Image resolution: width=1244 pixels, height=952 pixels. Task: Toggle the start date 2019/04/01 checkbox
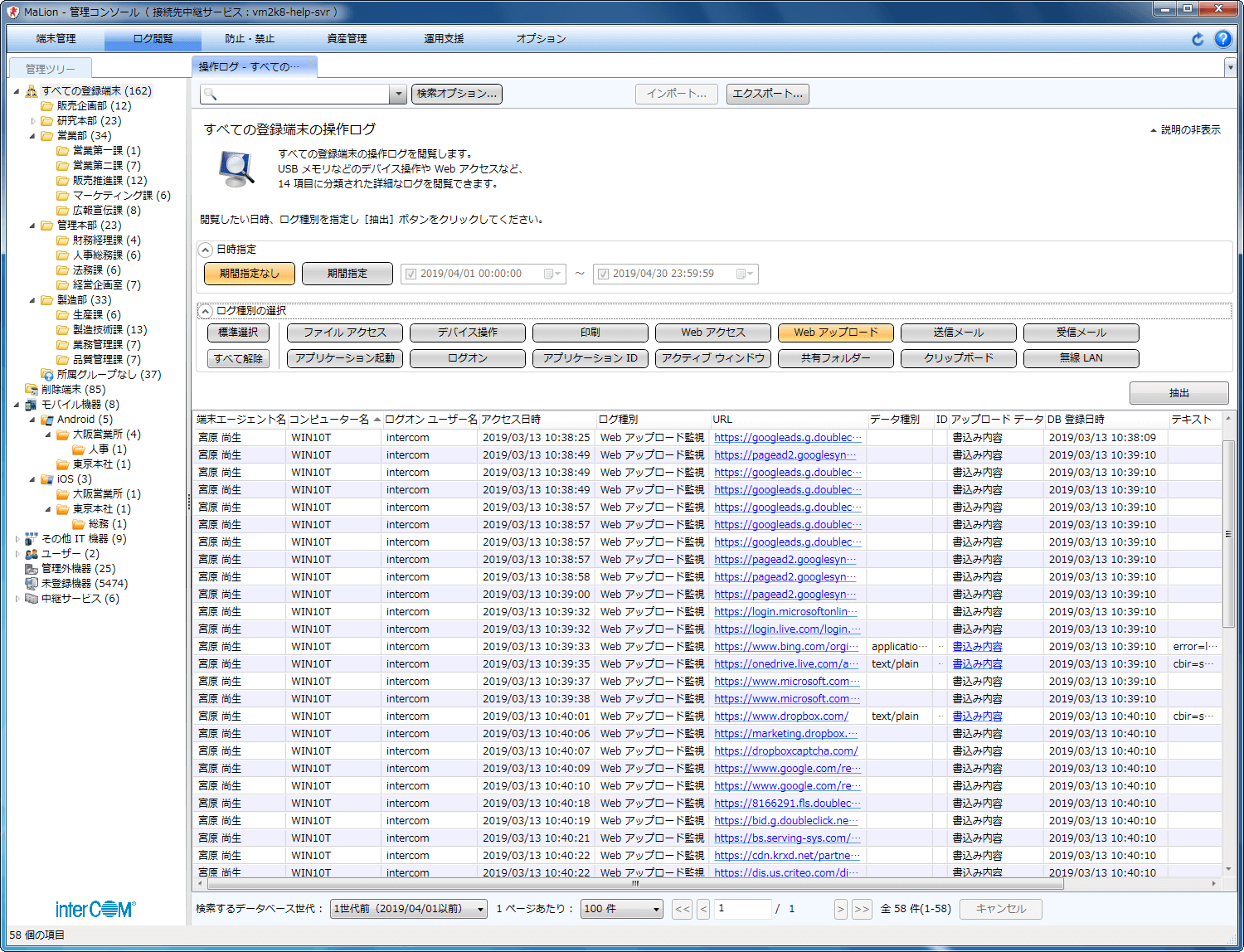click(x=411, y=274)
